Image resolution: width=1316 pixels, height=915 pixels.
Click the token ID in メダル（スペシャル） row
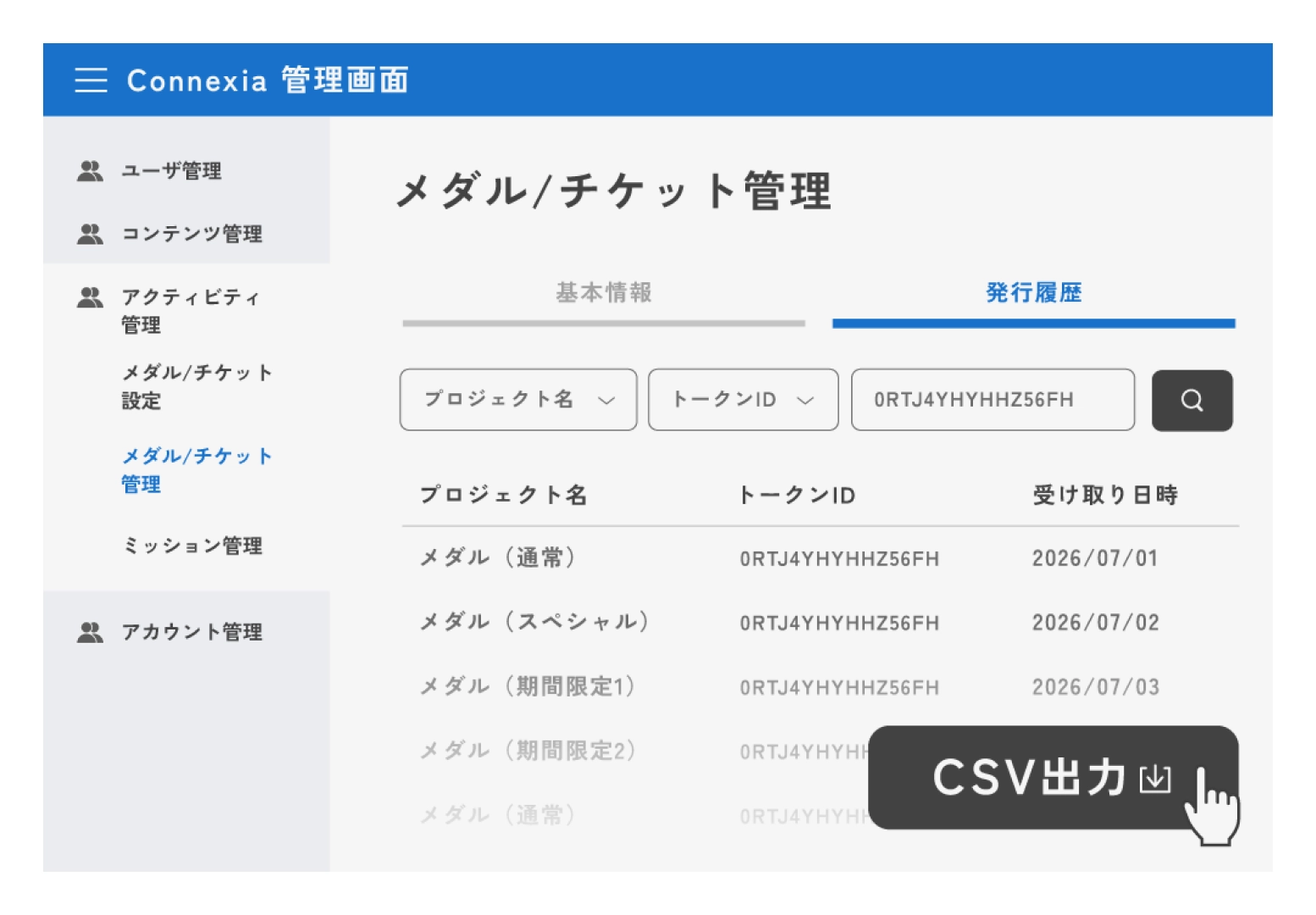[839, 624]
